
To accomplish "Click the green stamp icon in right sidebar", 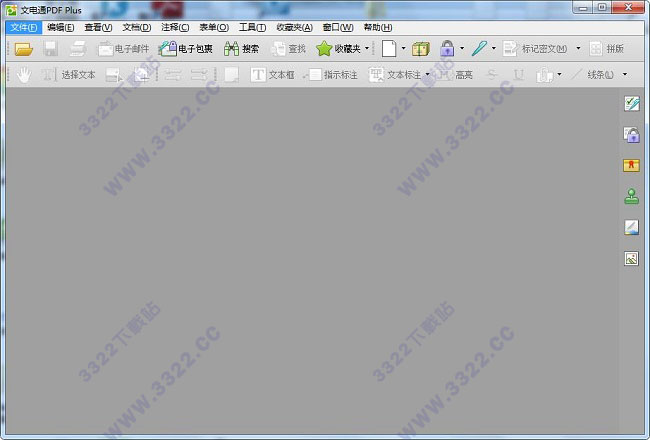I will [631, 197].
